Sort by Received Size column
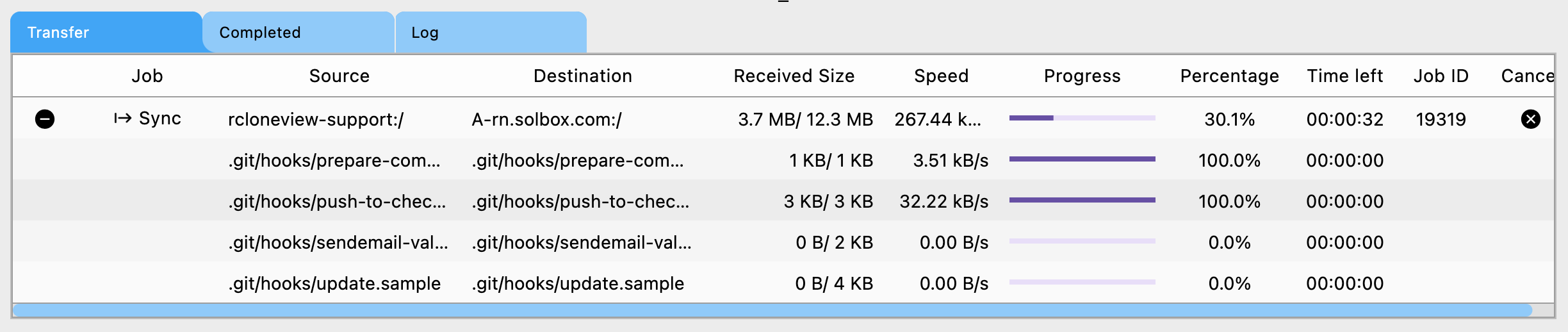1568x332 pixels. [x=794, y=76]
